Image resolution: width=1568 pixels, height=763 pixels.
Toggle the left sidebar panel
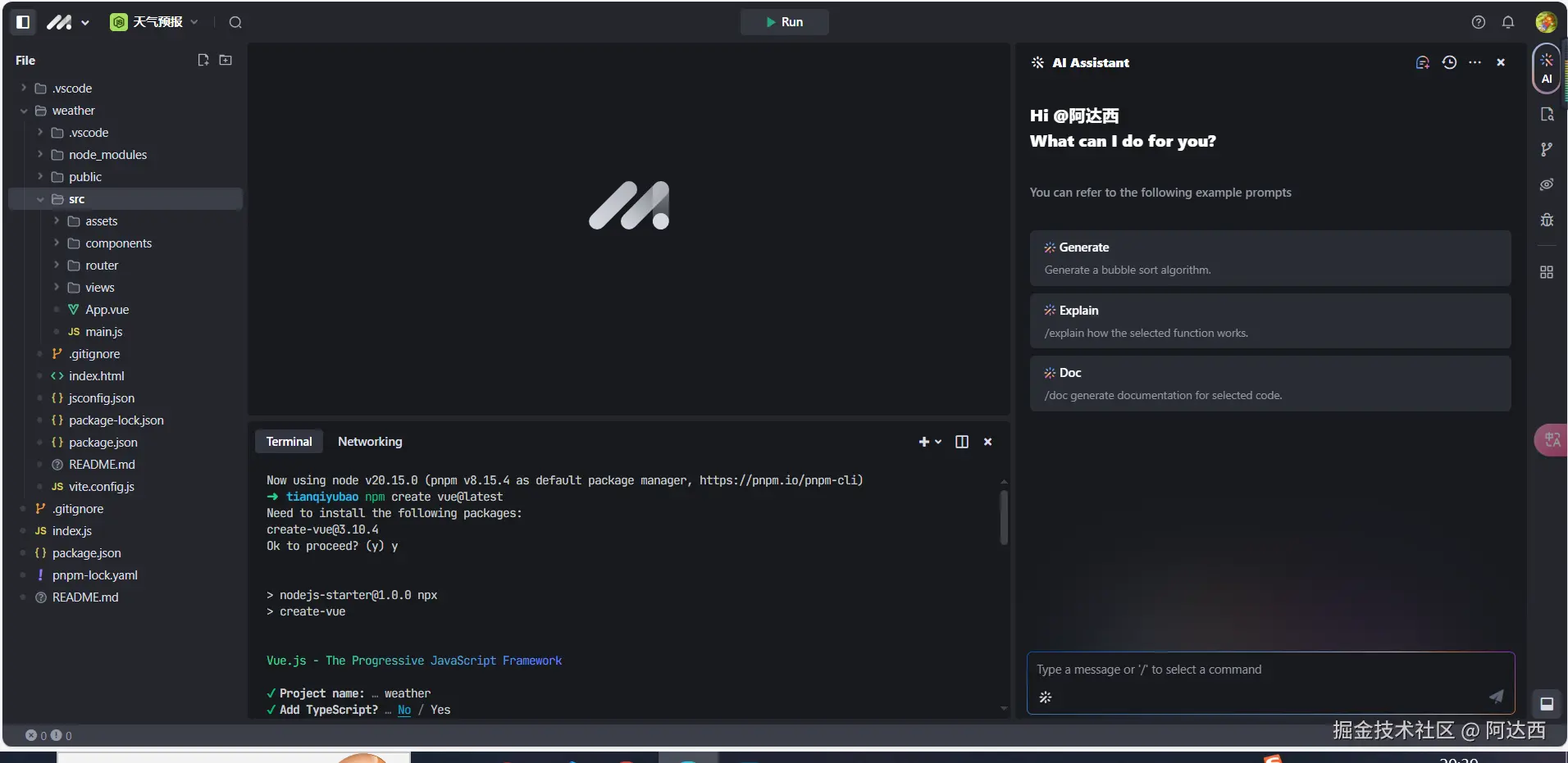23,22
